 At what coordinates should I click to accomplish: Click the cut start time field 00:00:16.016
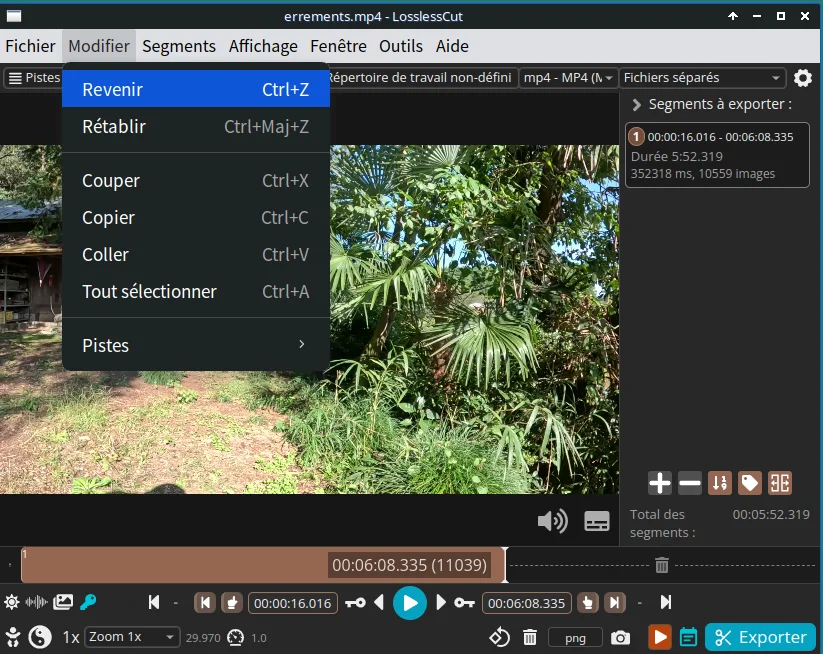click(291, 603)
